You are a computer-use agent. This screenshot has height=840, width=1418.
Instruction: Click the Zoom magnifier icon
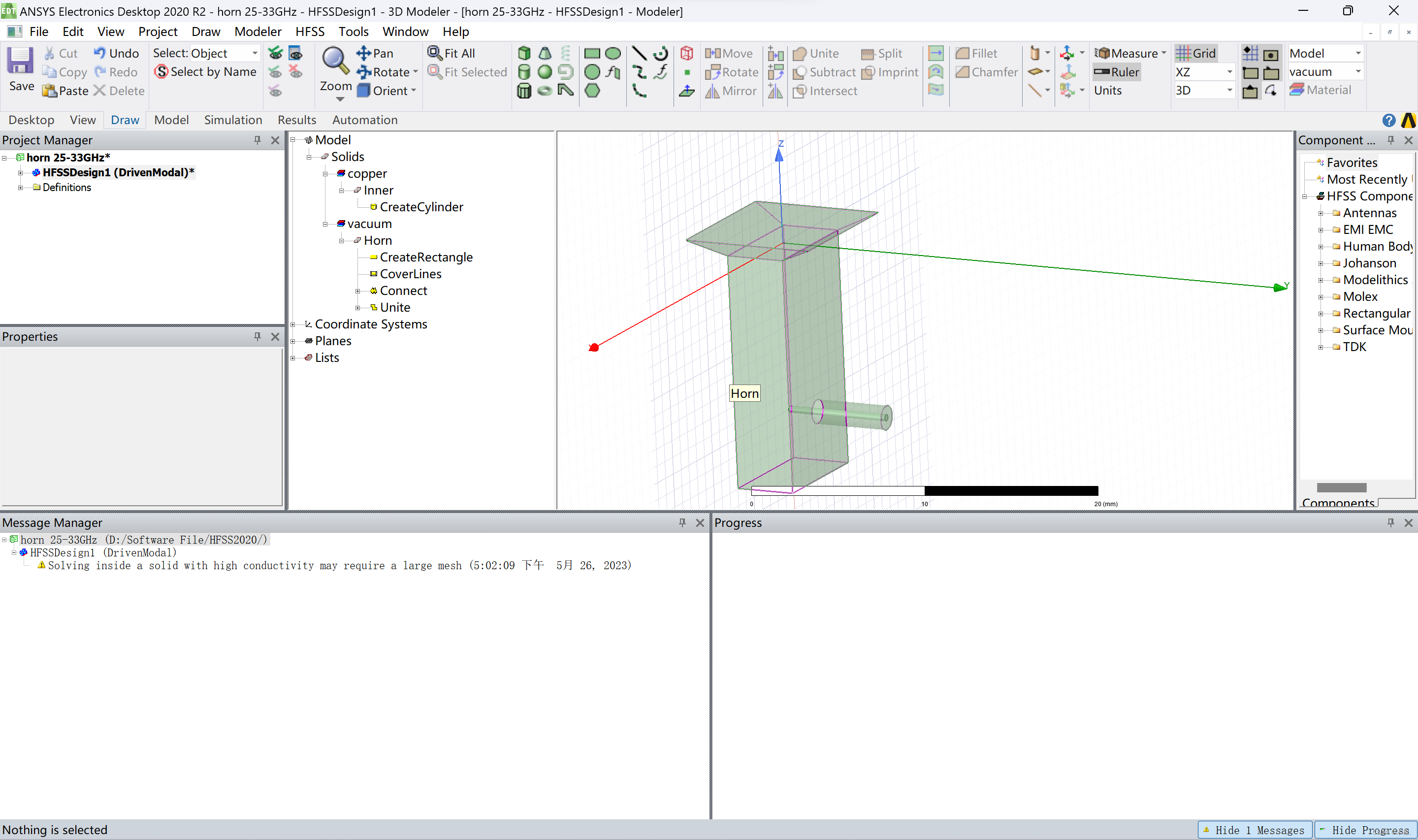pos(336,61)
